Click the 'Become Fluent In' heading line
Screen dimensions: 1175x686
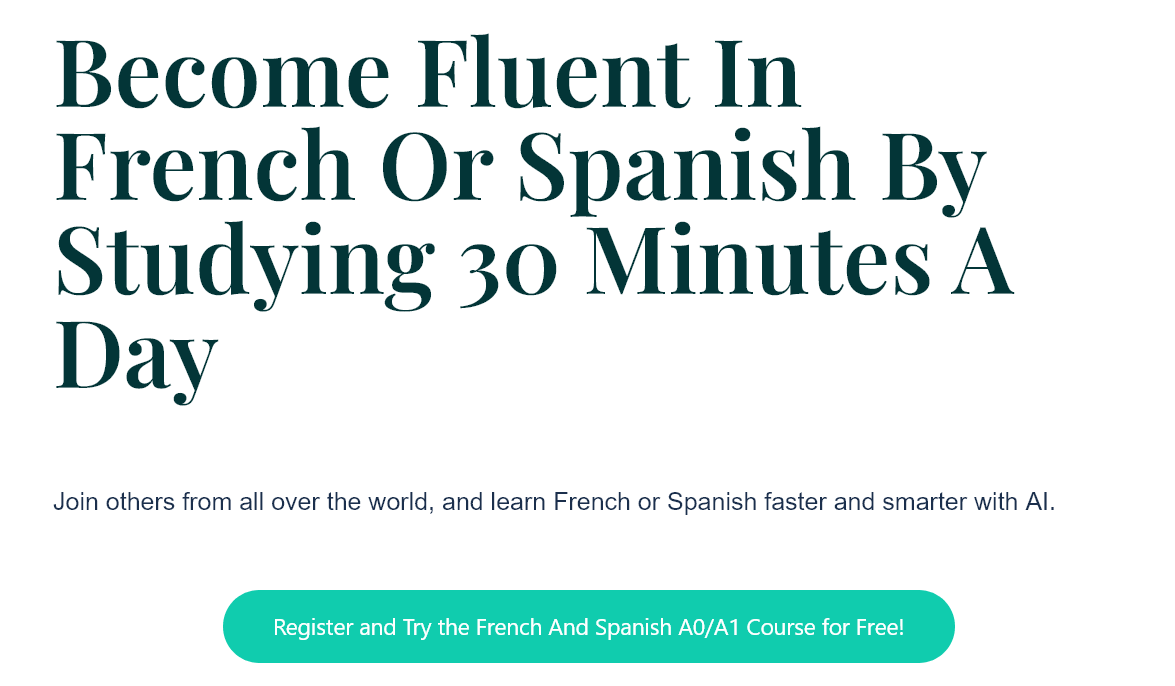tap(429, 73)
